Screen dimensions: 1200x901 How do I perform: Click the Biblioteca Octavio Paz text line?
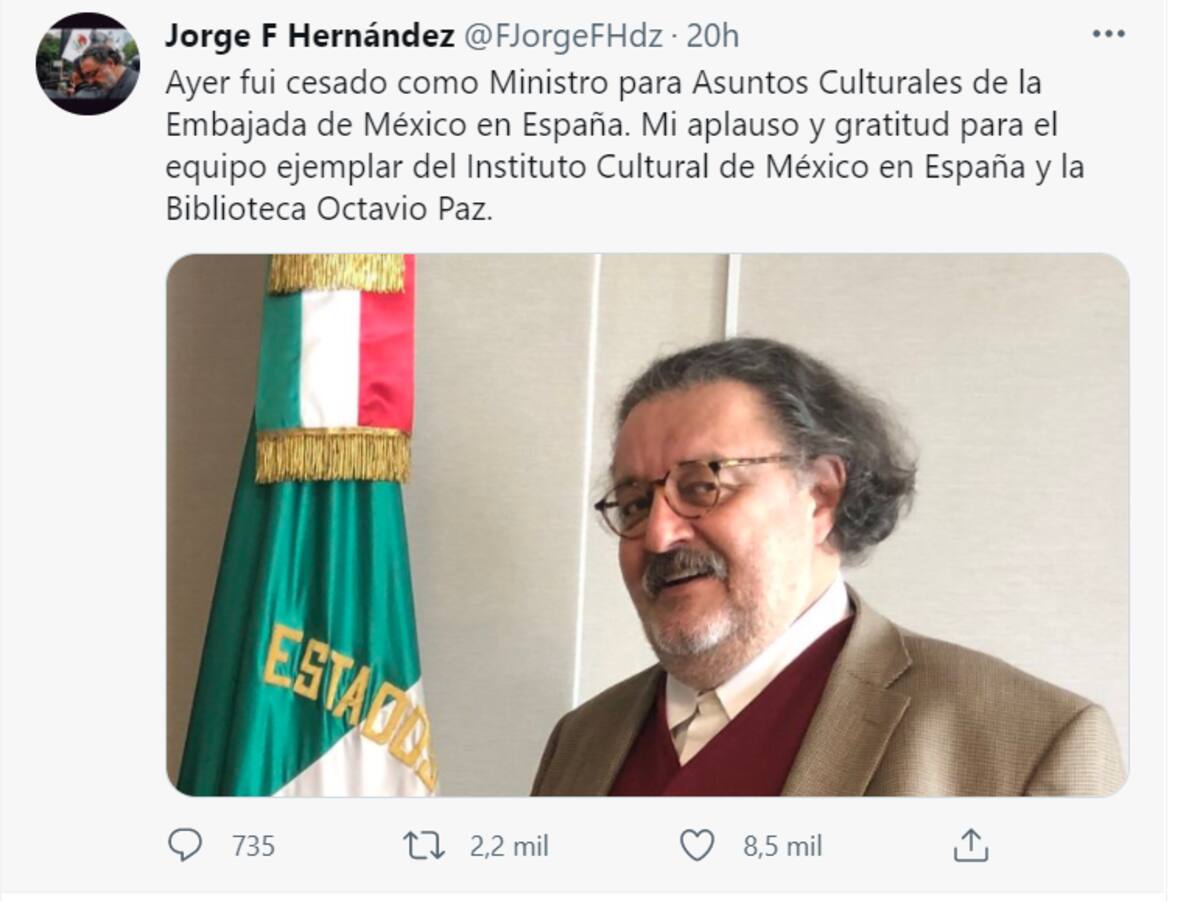pyautogui.click(x=330, y=211)
